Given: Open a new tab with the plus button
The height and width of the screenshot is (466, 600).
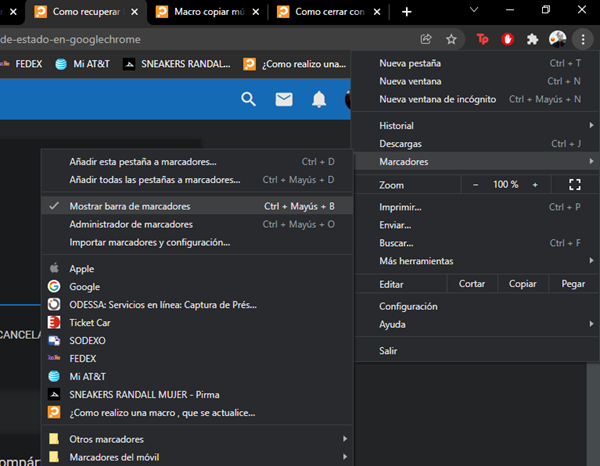Looking at the screenshot, I should pyautogui.click(x=406, y=12).
